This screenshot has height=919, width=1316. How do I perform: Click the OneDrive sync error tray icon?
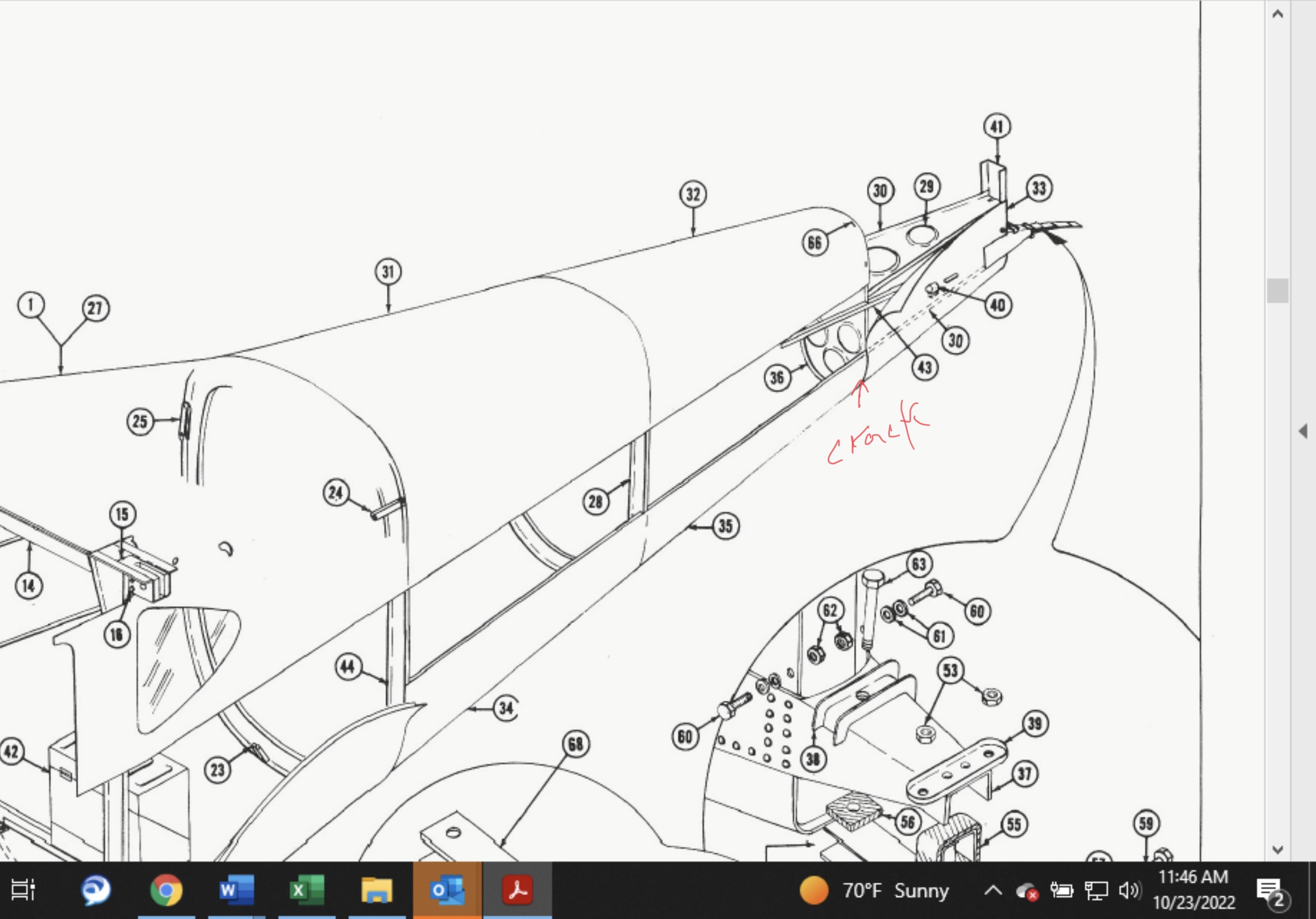coord(1027,891)
